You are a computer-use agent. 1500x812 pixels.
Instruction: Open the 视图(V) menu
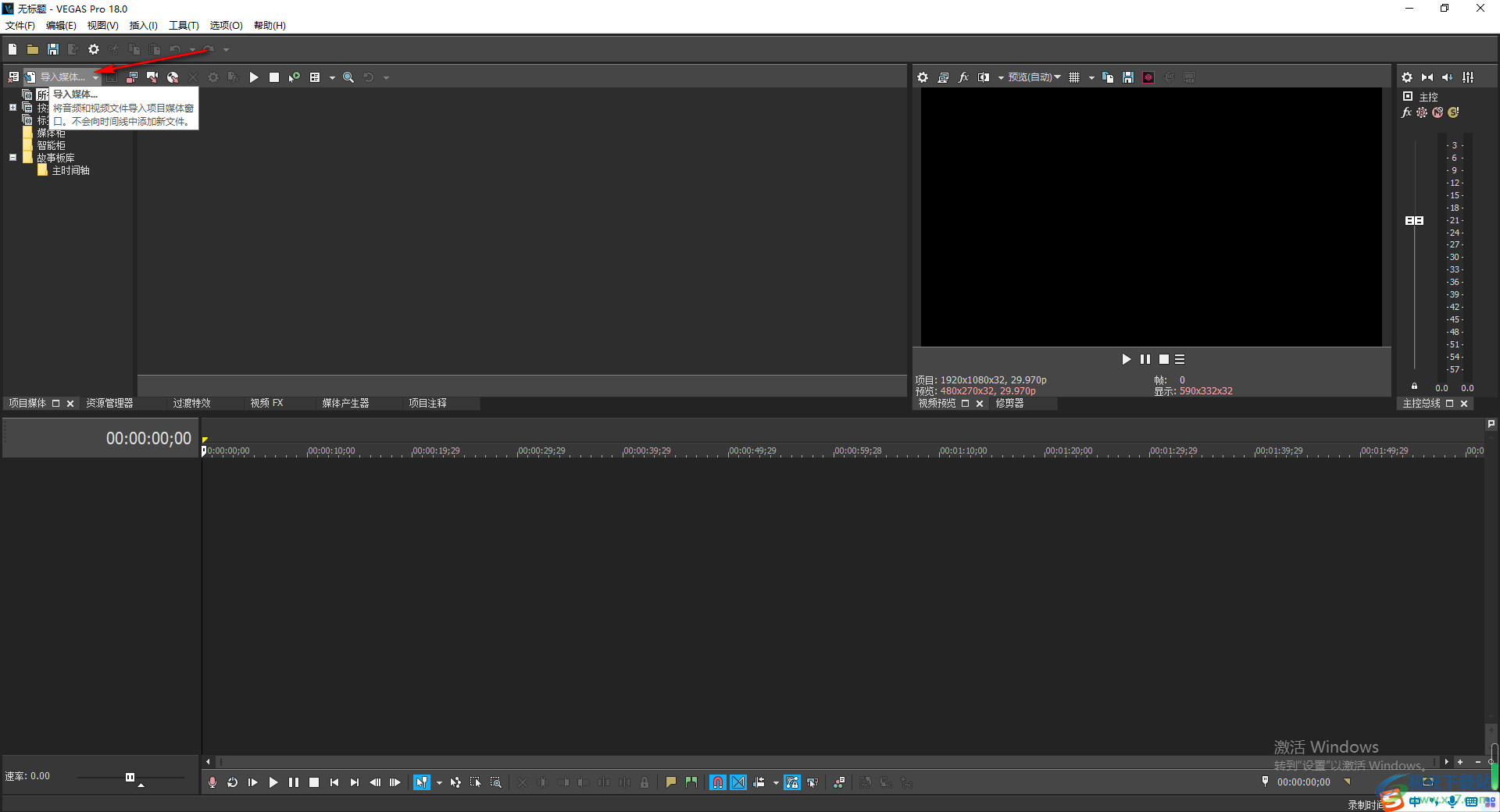[102, 26]
